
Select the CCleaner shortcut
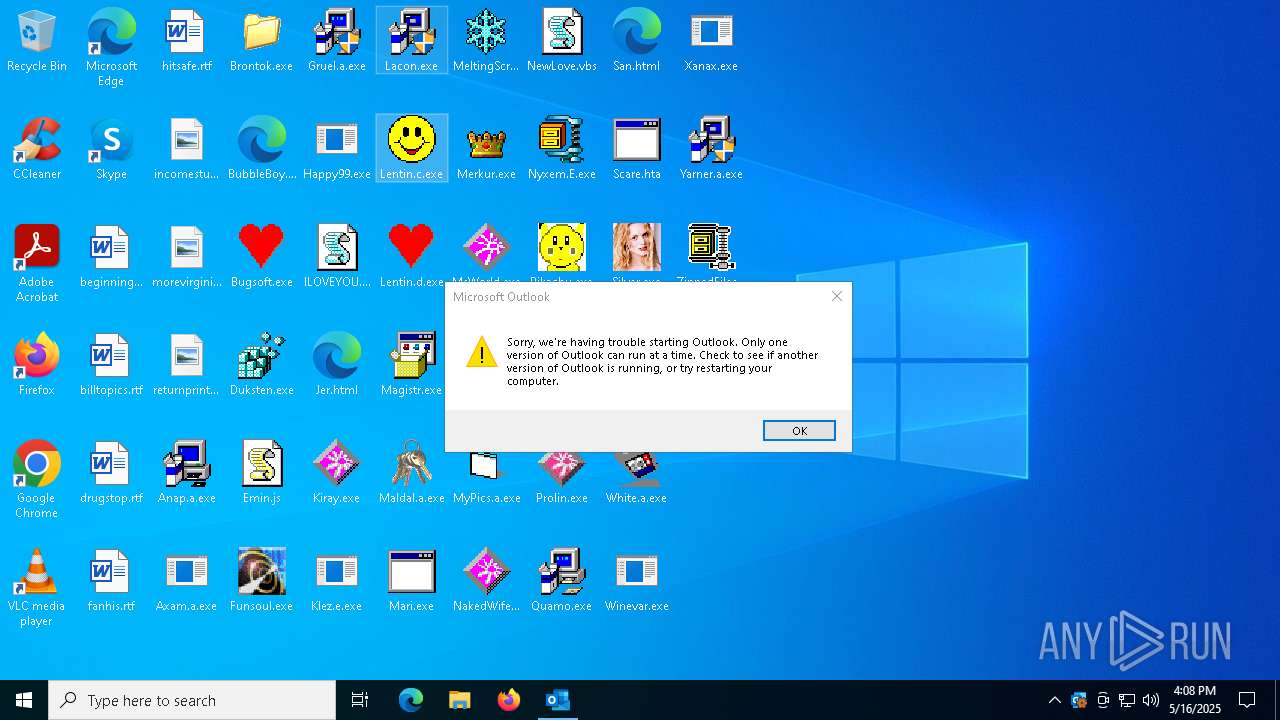[x=37, y=150]
